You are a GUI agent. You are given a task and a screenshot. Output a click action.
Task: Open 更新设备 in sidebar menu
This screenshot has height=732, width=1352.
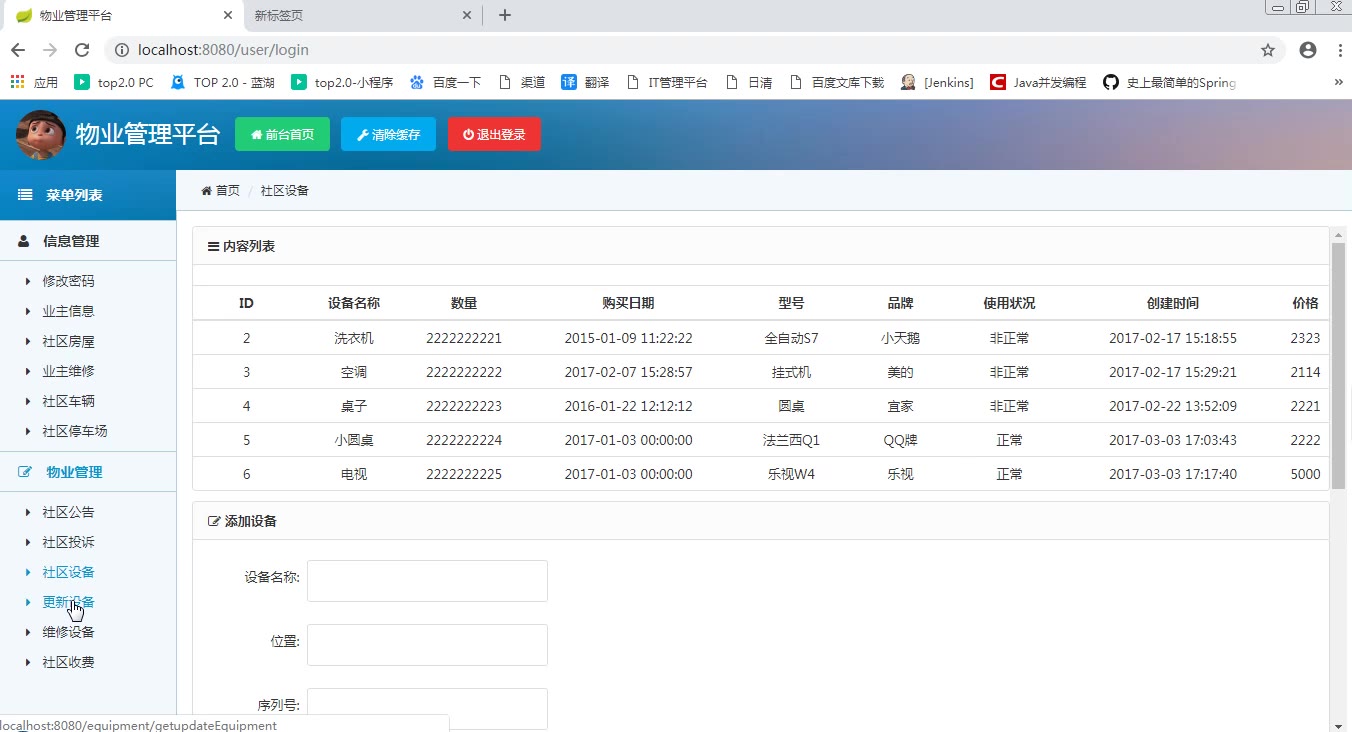(68, 602)
